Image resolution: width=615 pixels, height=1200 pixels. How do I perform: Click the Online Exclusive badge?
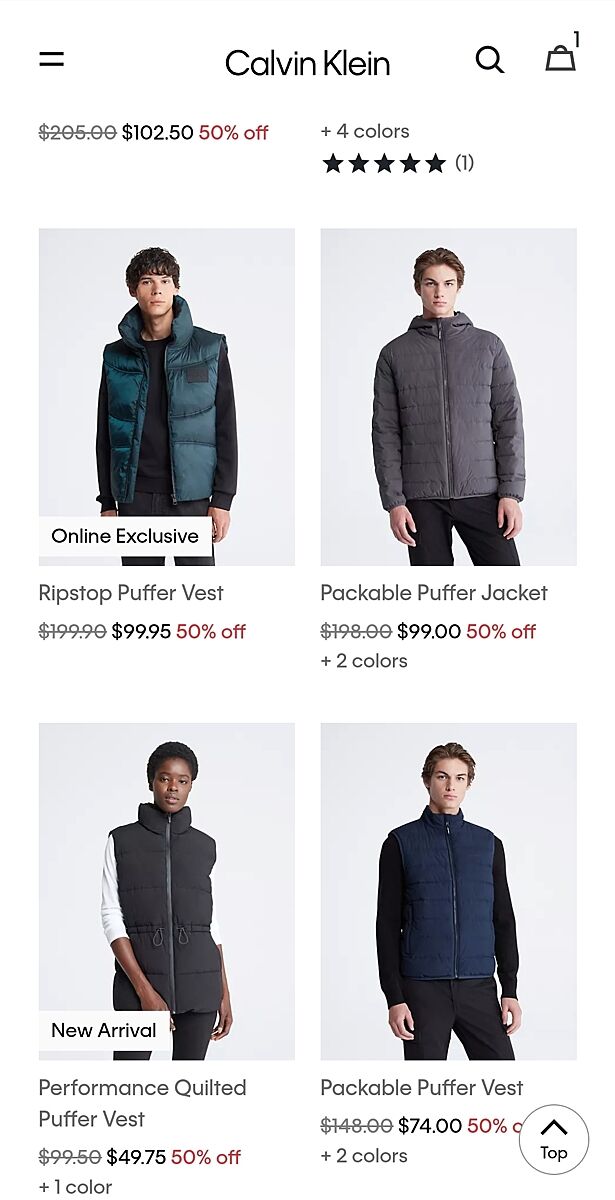(x=125, y=536)
